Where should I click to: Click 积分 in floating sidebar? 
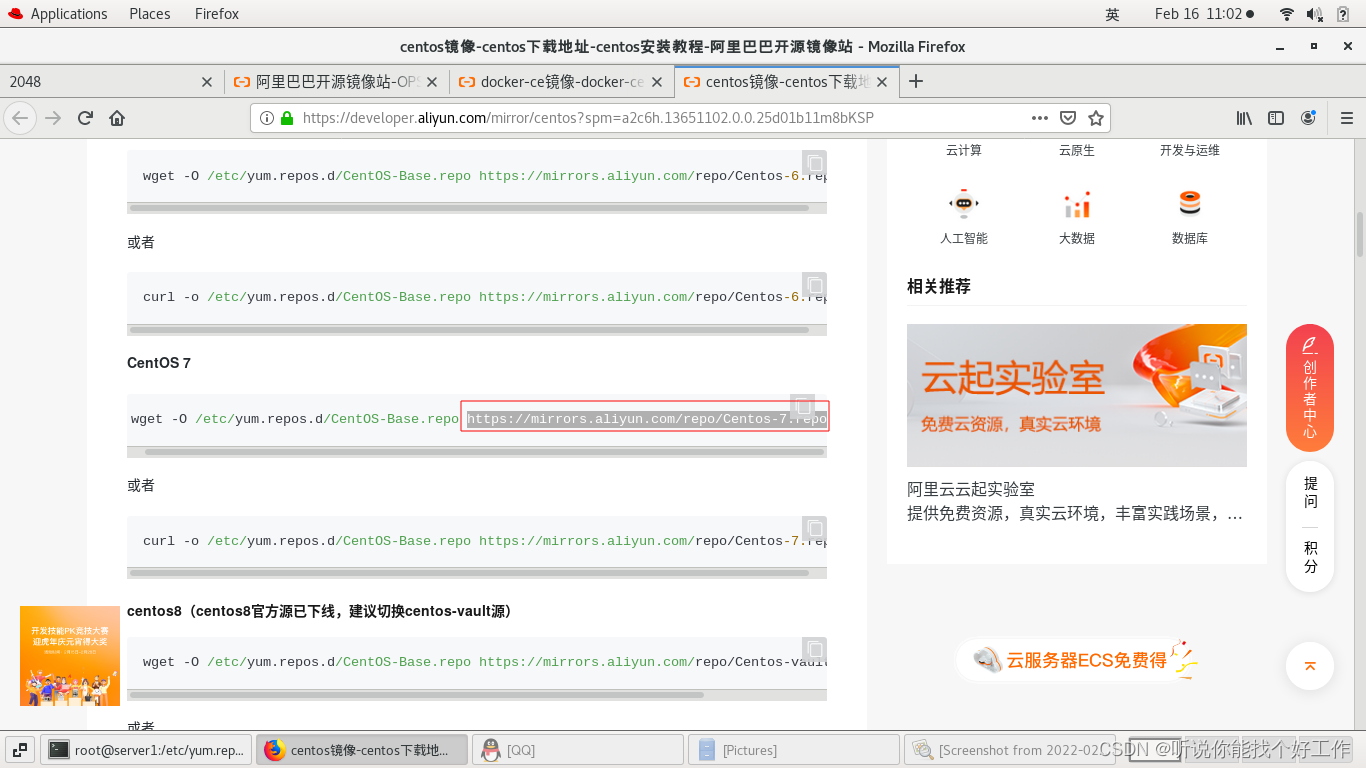(1310, 557)
